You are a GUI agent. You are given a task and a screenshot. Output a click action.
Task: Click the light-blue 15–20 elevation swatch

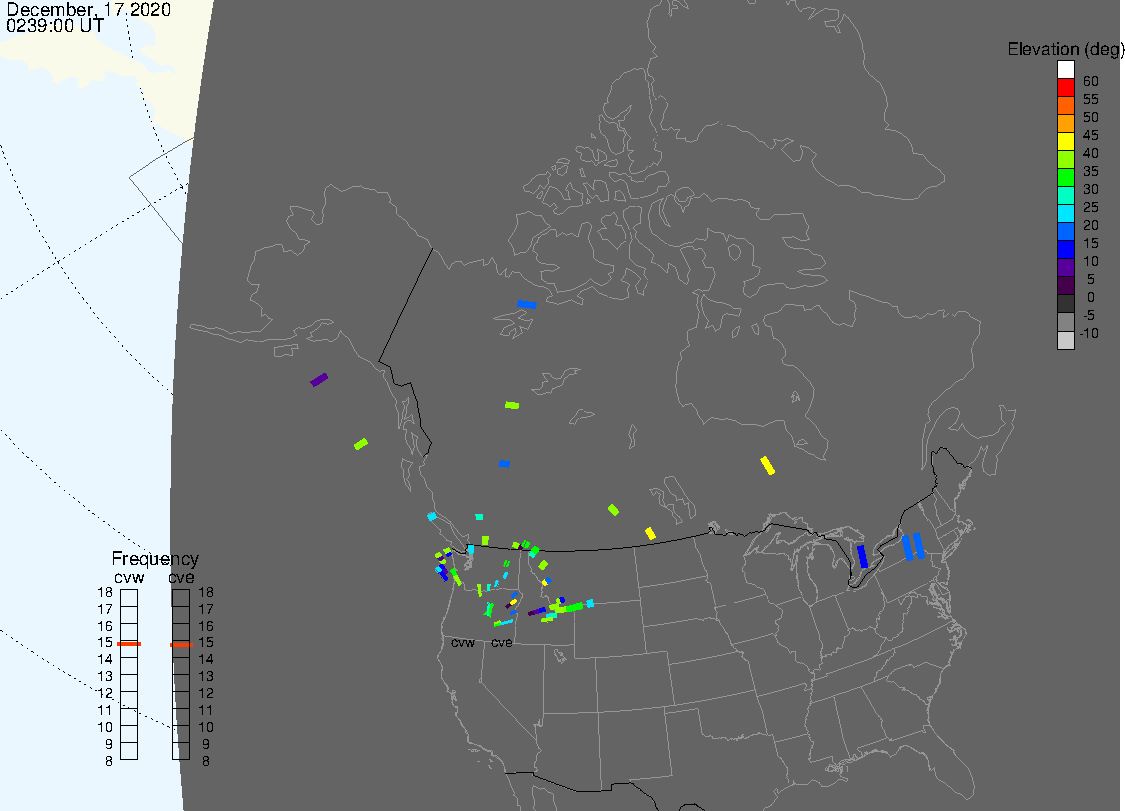coord(1065,231)
